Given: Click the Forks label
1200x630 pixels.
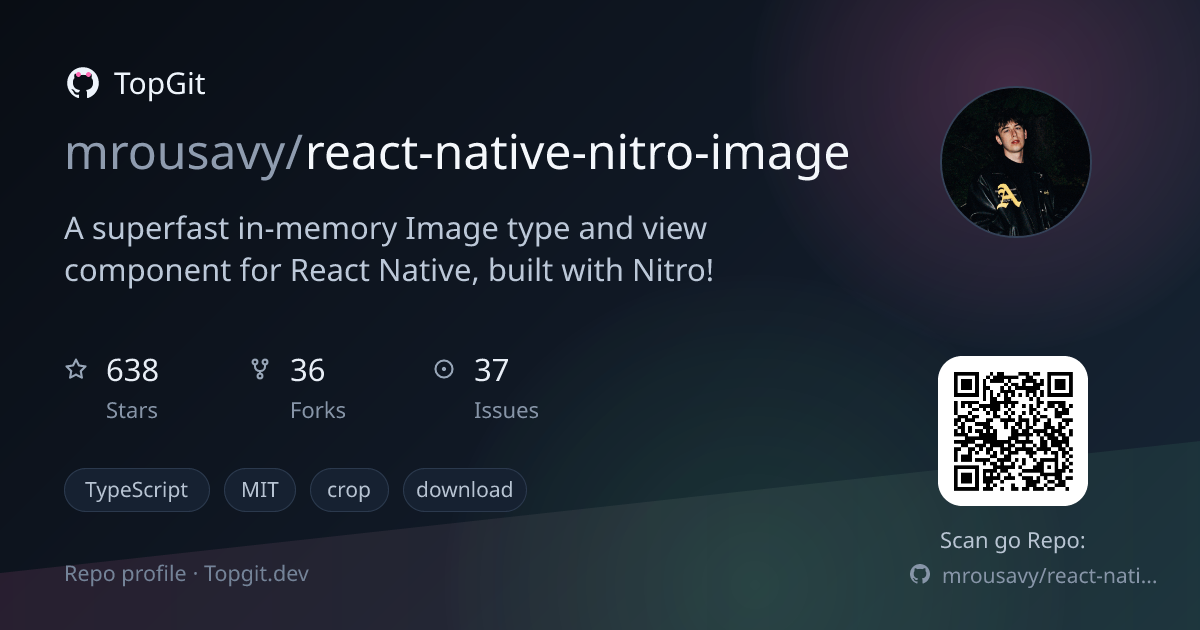Looking at the screenshot, I should tap(318, 411).
